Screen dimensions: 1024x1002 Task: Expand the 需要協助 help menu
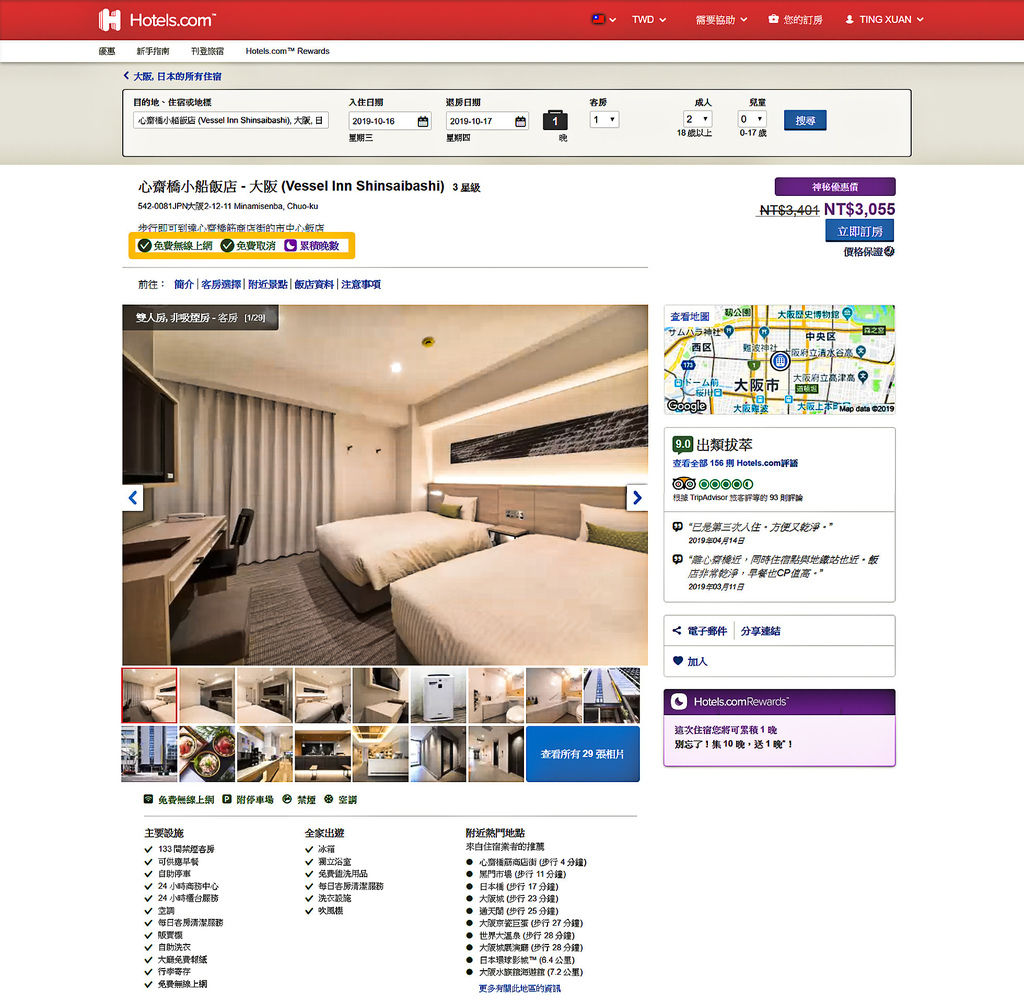(721, 20)
